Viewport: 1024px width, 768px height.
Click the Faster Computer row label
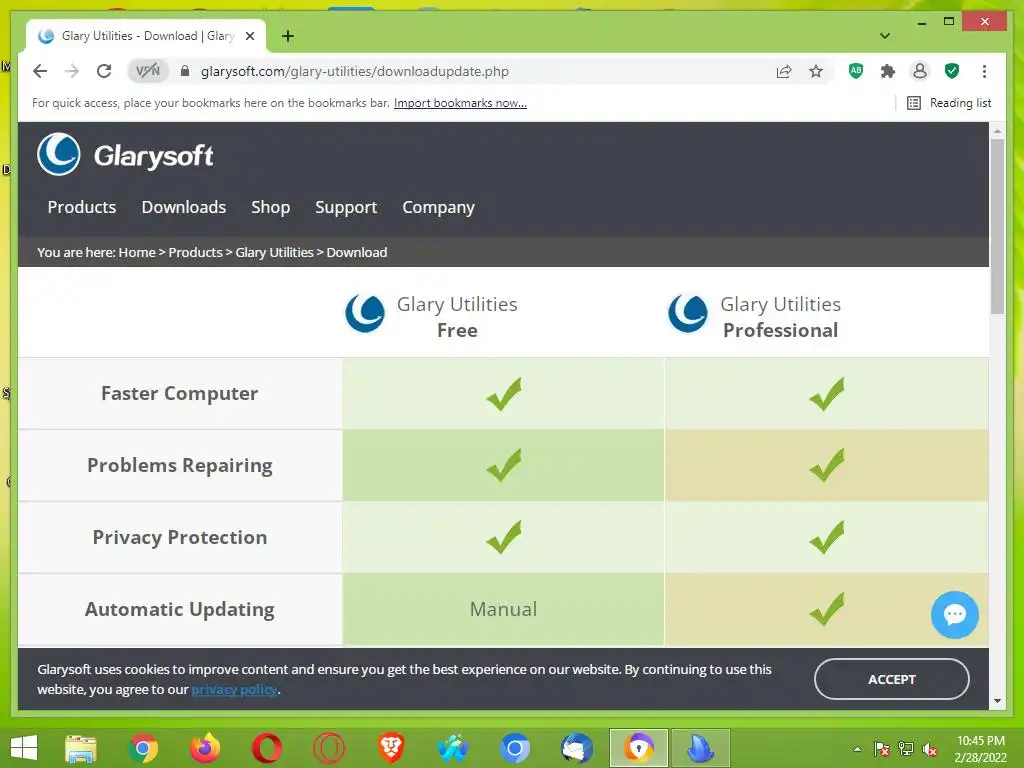click(180, 393)
